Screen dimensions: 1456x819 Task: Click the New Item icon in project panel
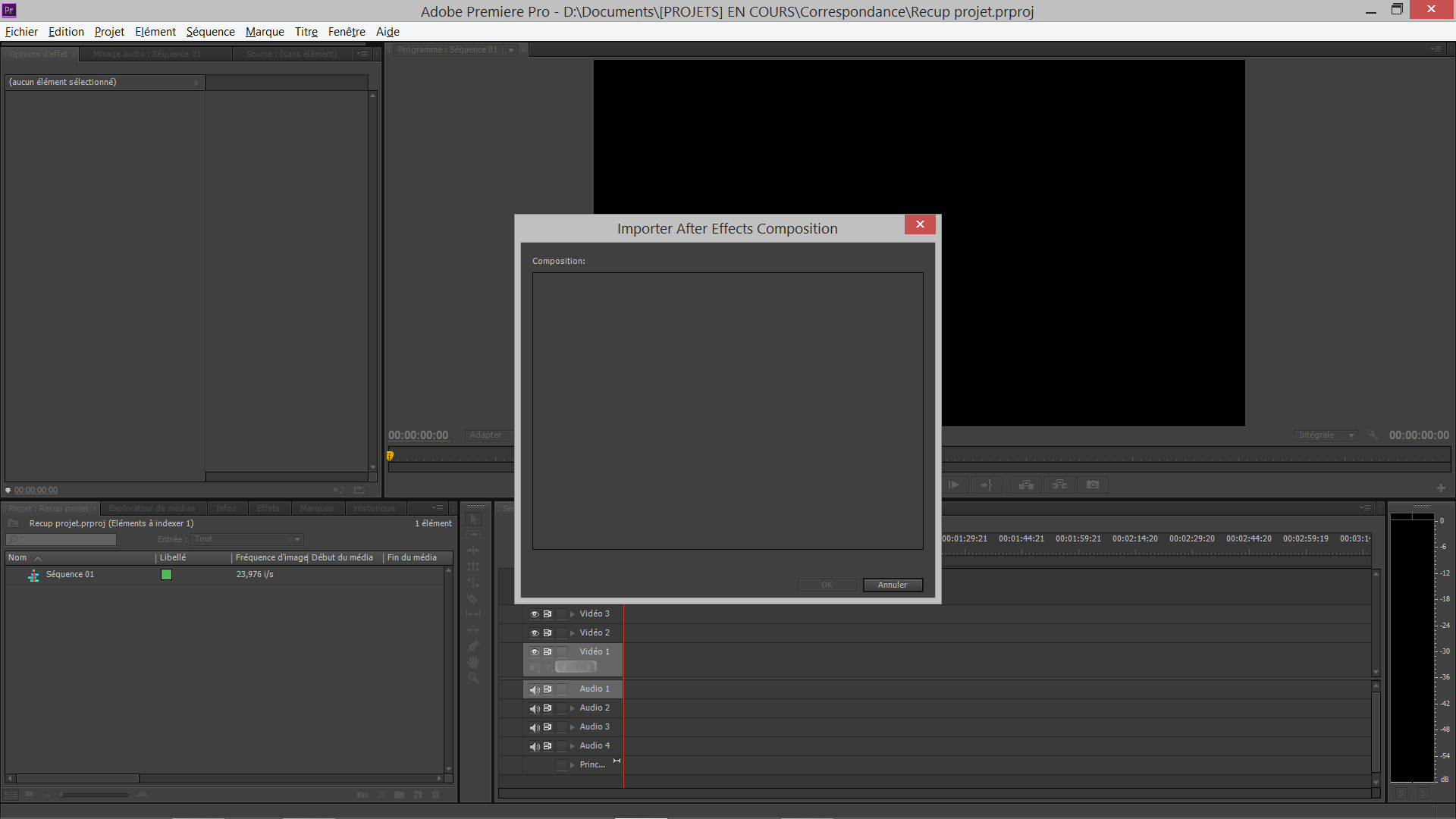(417, 795)
